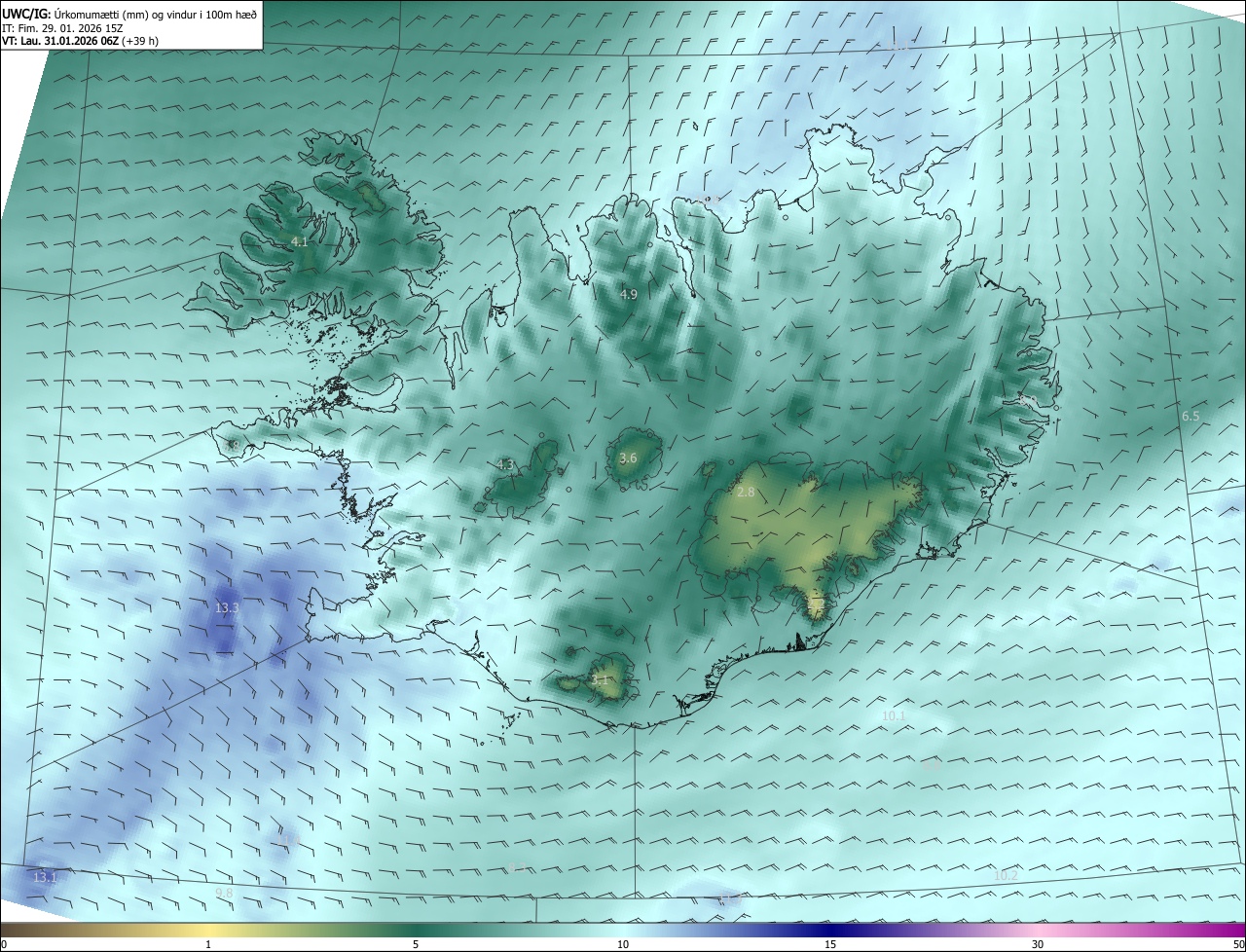The width and height of the screenshot is (1246, 952).
Task: Click the 4.9 value in north Iceland
Action: click(x=628, y=294)
